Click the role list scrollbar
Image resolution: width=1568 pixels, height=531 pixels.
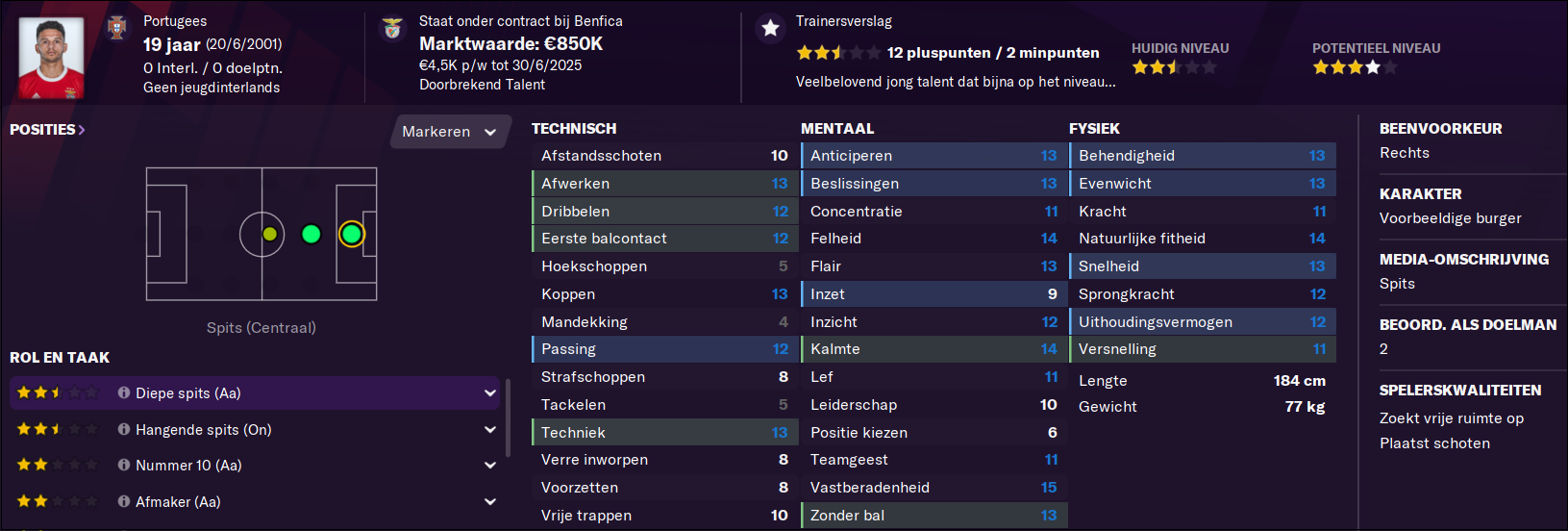coord(508,417)
